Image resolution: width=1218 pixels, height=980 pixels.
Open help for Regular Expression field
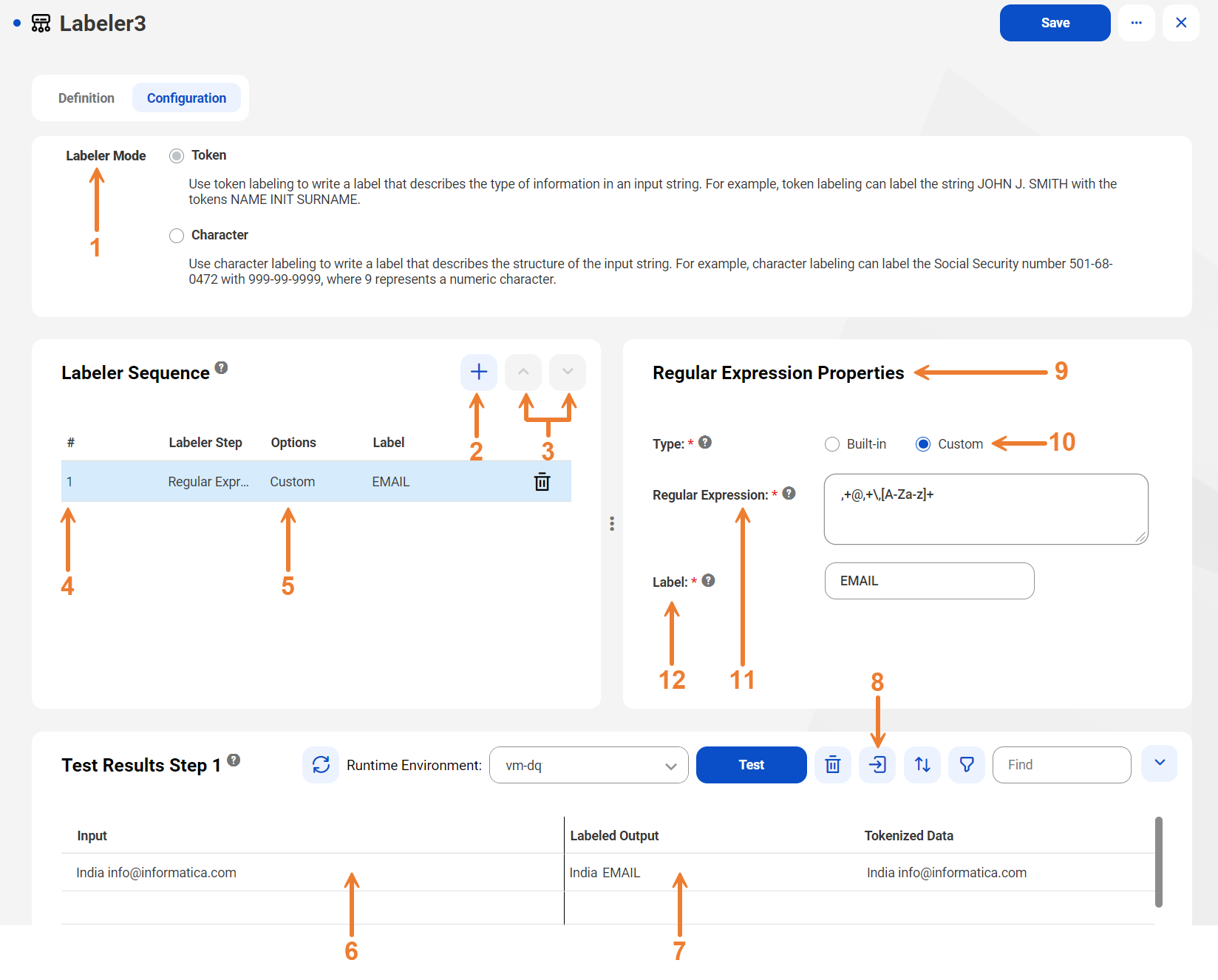pos(789,493)
